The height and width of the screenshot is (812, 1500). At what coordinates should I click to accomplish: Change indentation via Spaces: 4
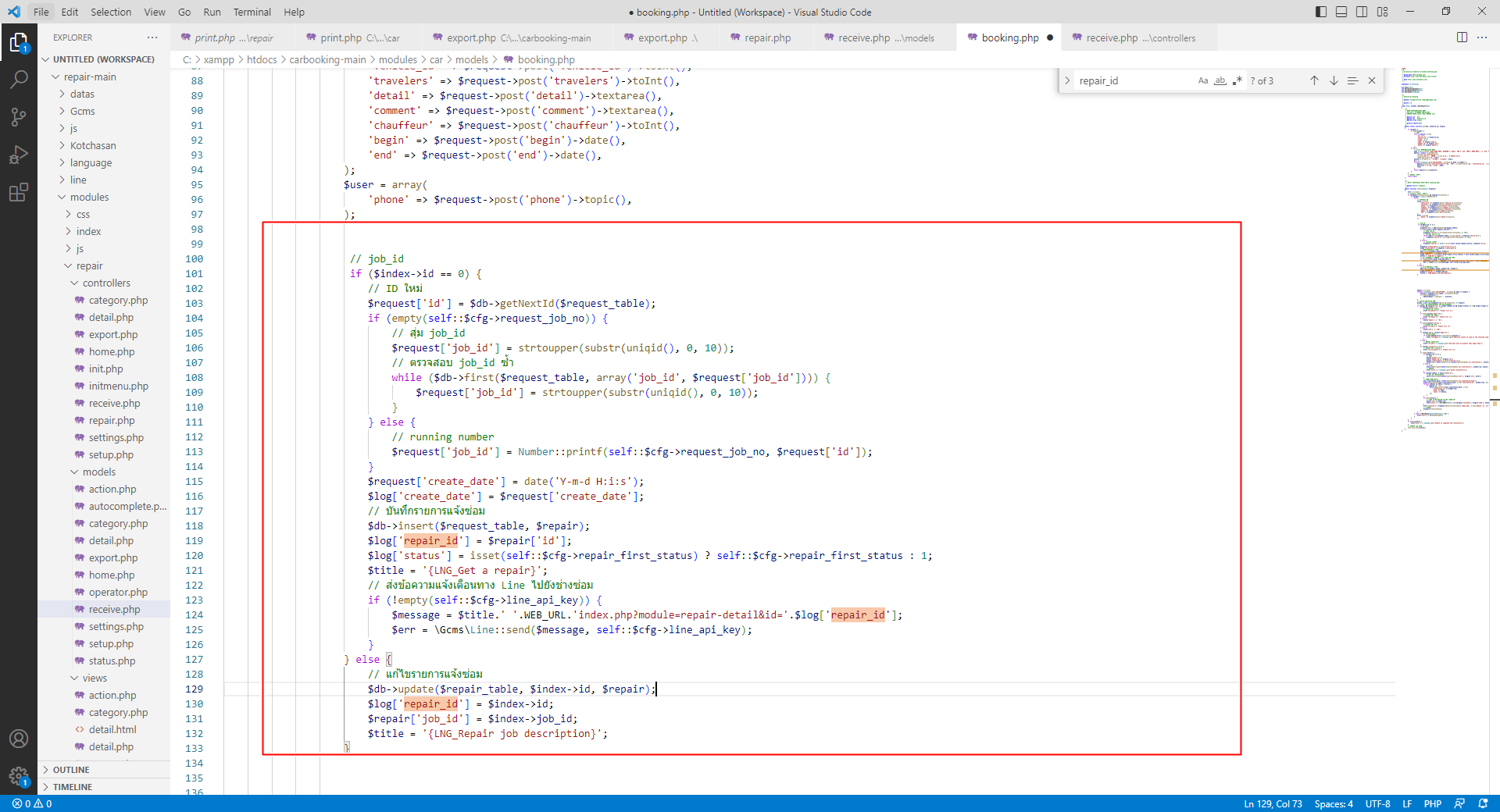1334,803
